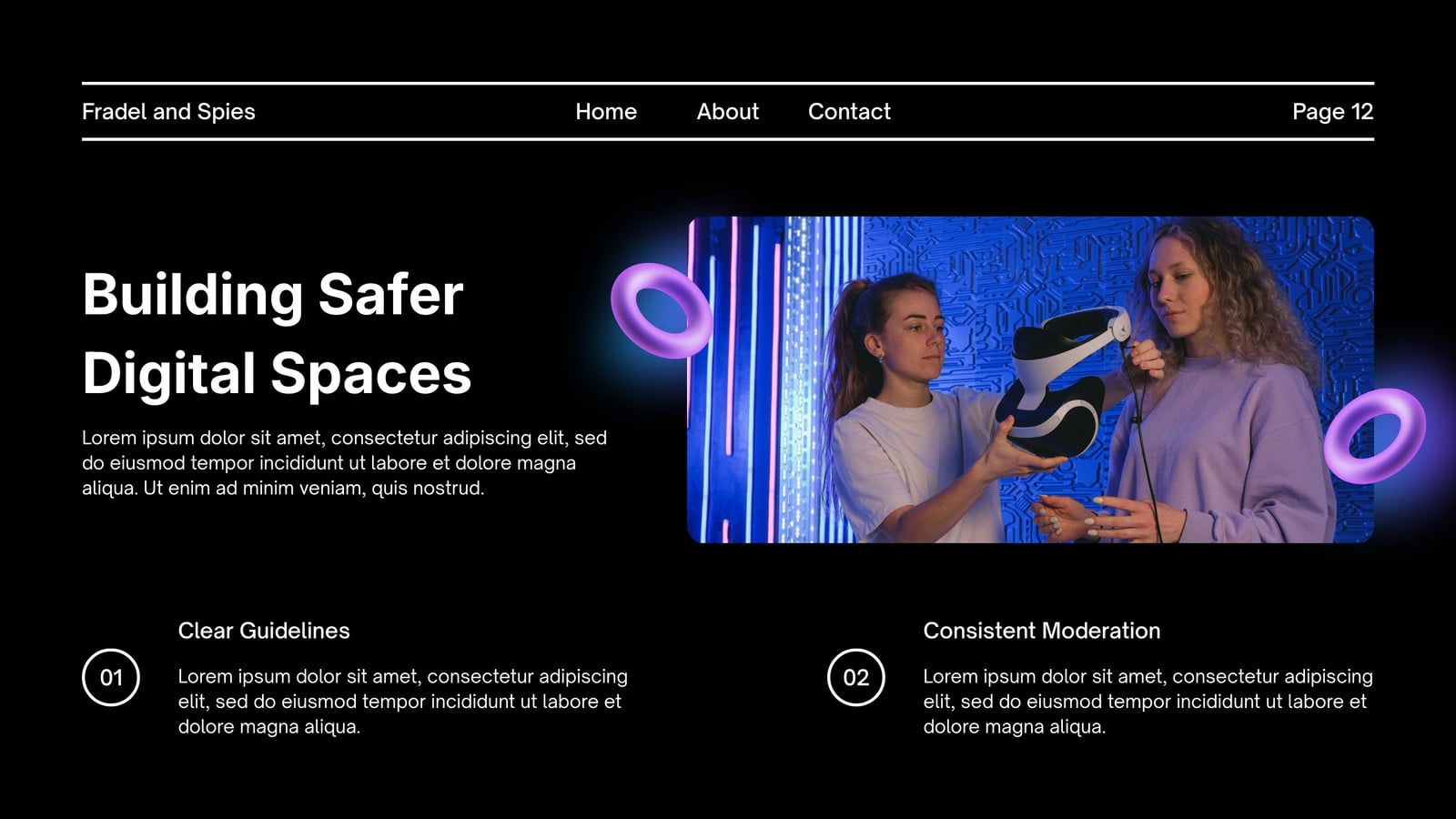Click the paragraph below Clear Guidelines
Screen dimensions: 1456x819
[403, 701]
